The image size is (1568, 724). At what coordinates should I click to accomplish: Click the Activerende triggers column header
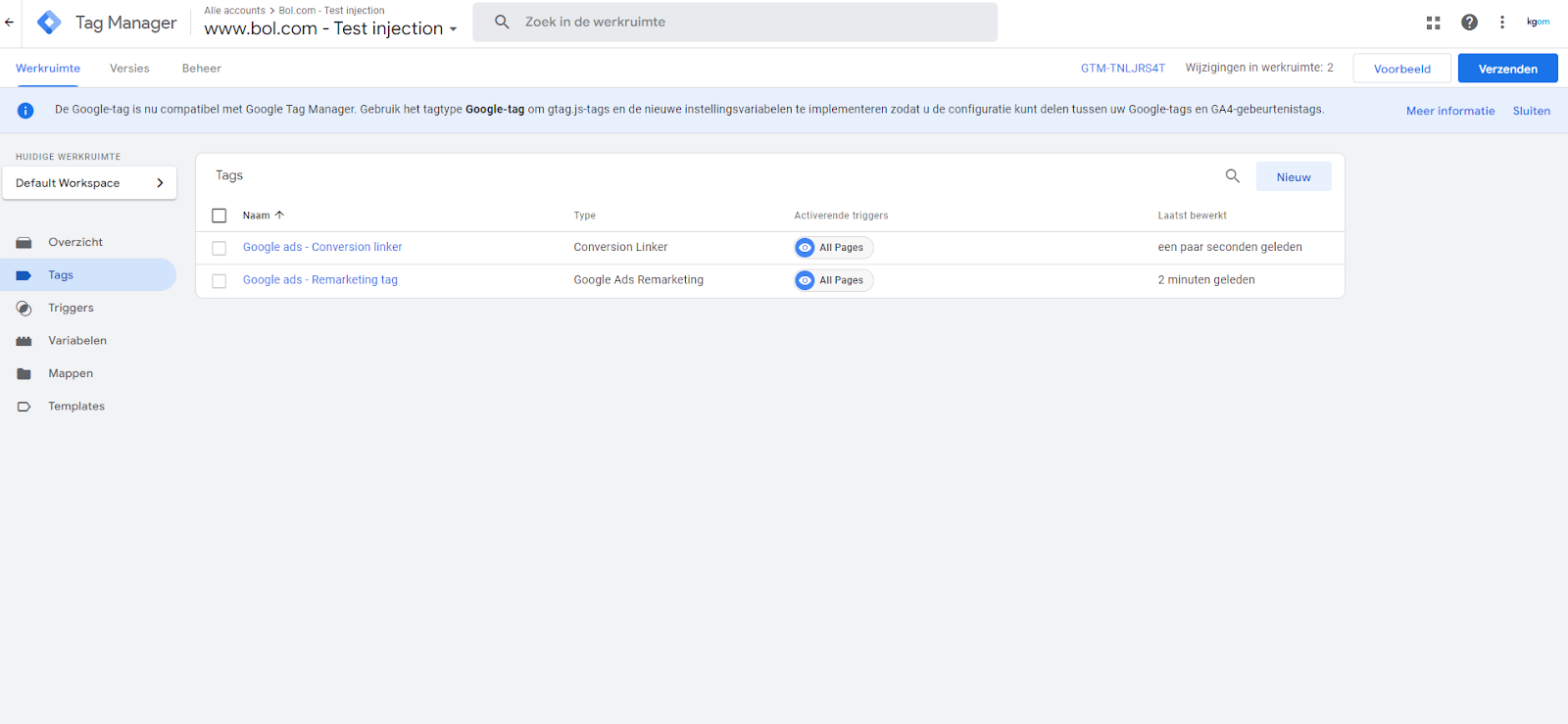point(841,216)
